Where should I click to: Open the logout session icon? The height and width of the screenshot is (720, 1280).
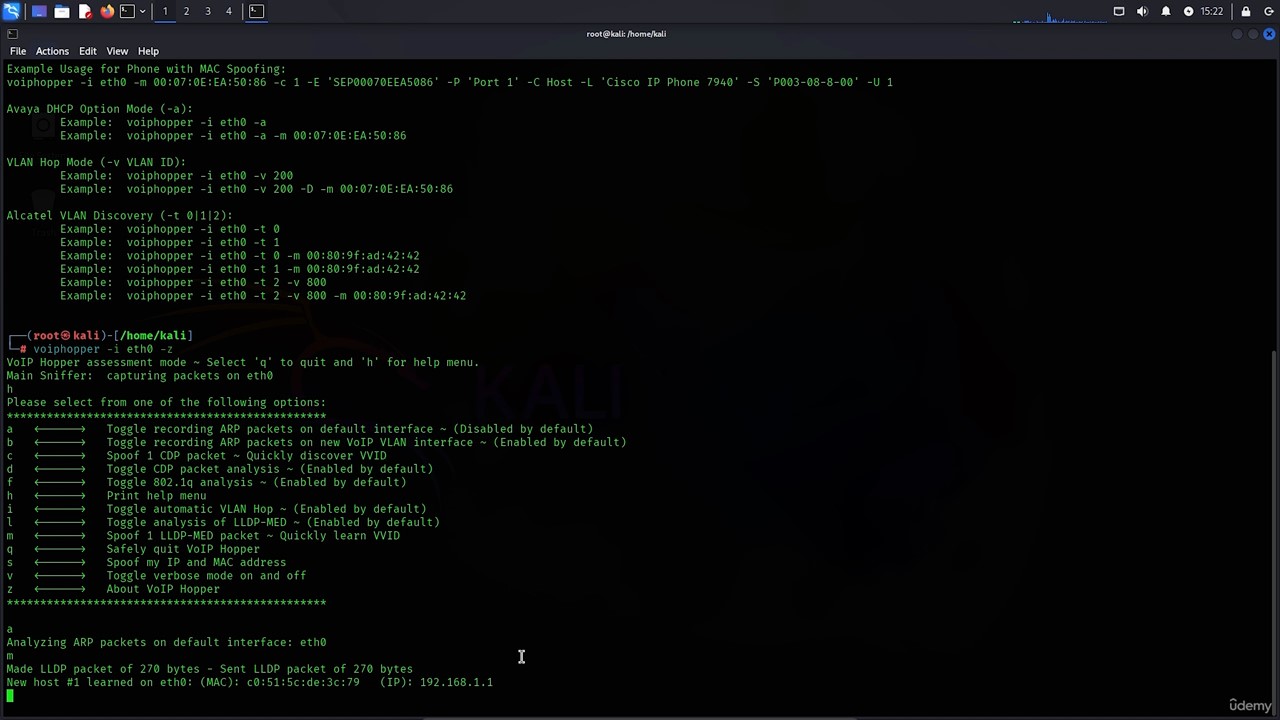1267,11
